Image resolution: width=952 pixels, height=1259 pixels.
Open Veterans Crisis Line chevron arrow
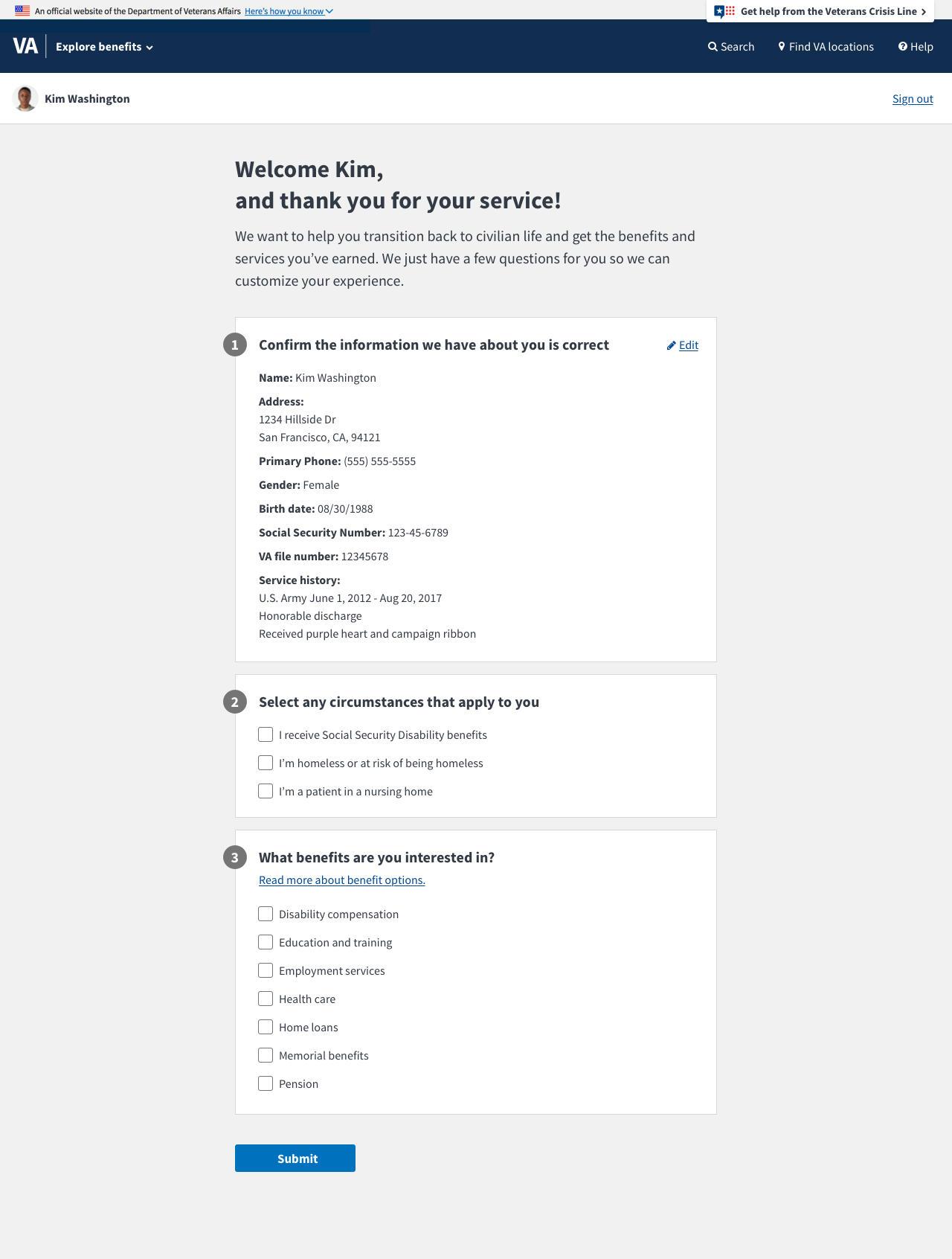point(924,12)
